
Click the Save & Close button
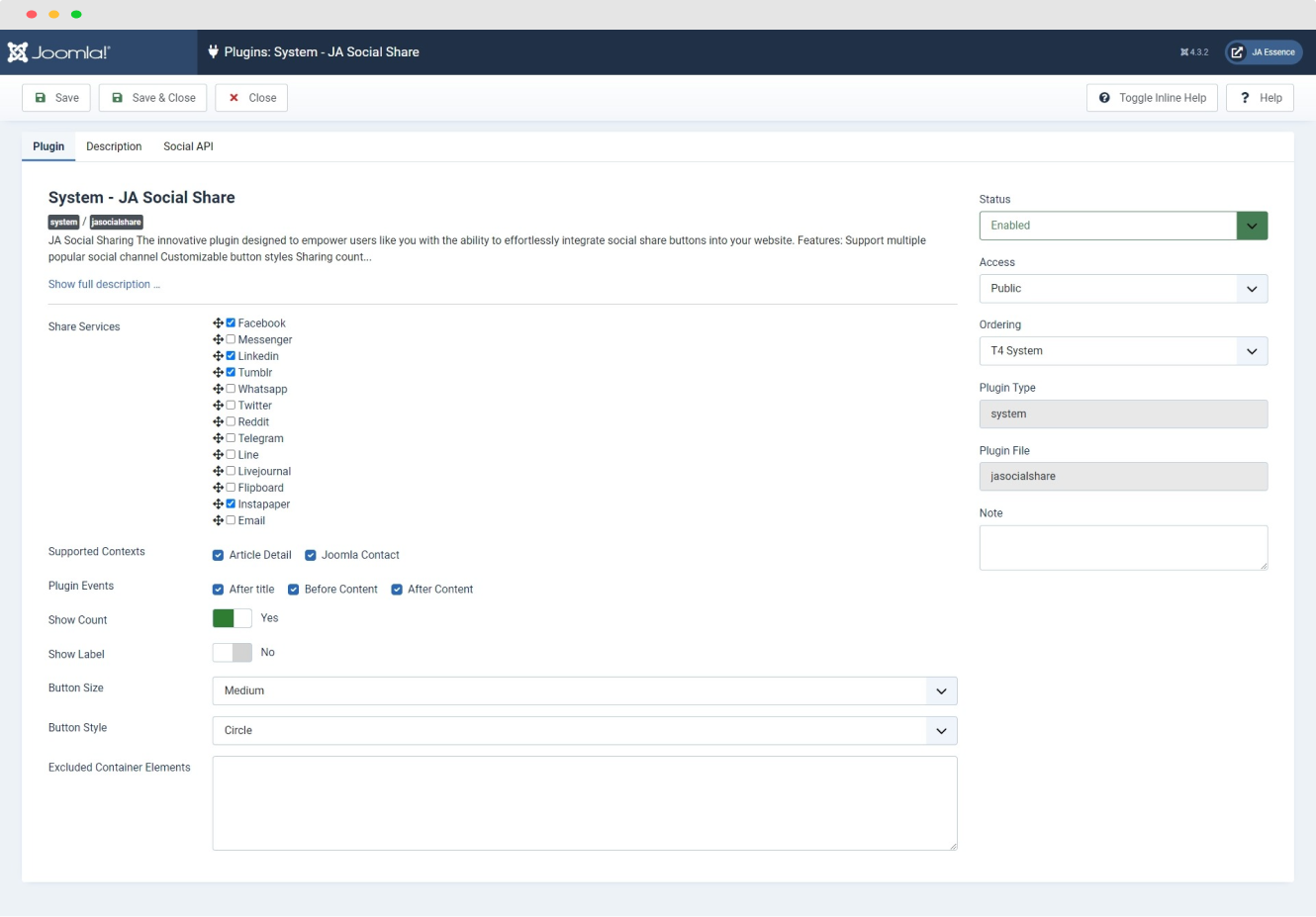tap(153, 98)
